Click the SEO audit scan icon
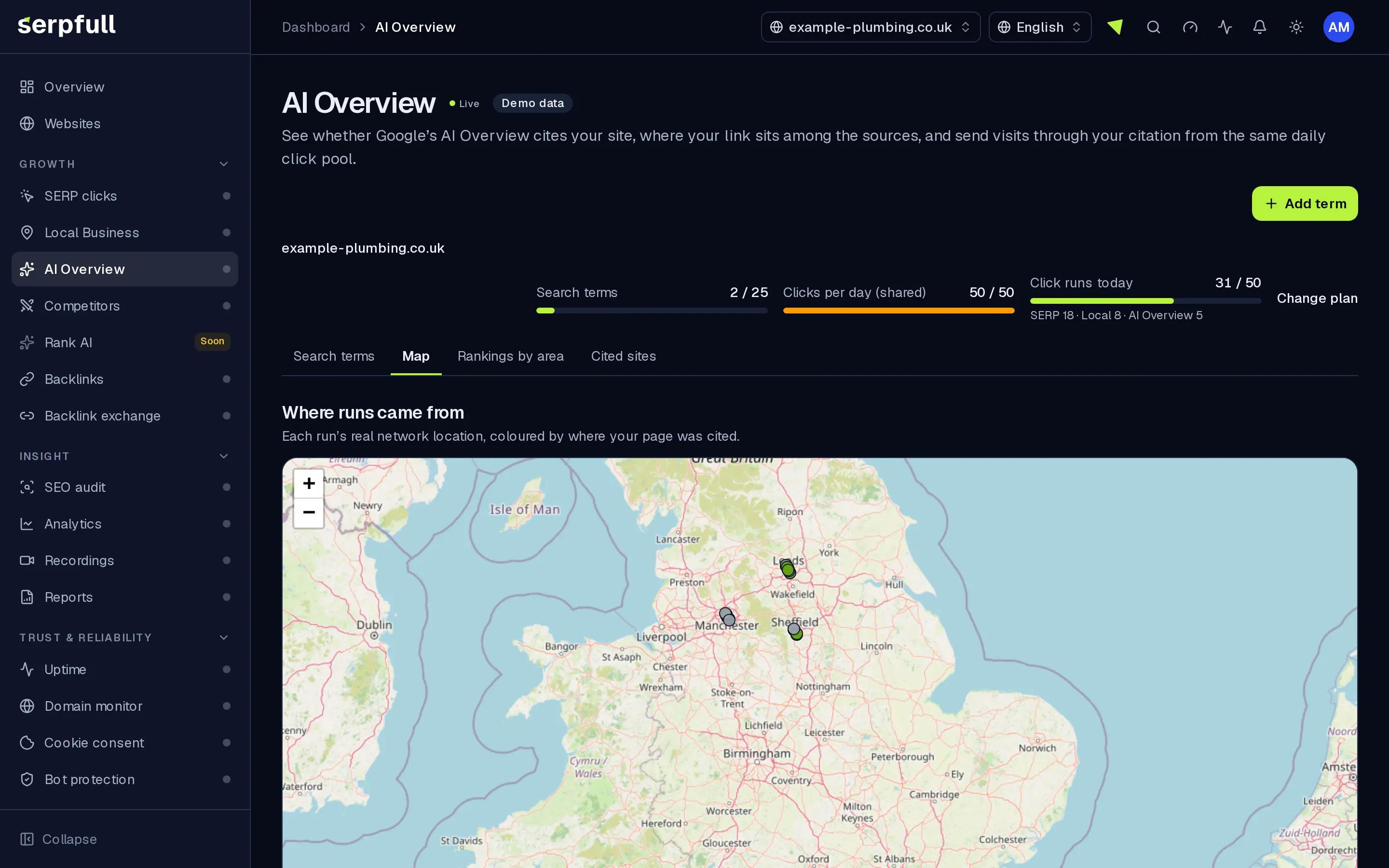Image resolution: width=1389 pixels, height=868 pixels. click(x=27, y=488)
